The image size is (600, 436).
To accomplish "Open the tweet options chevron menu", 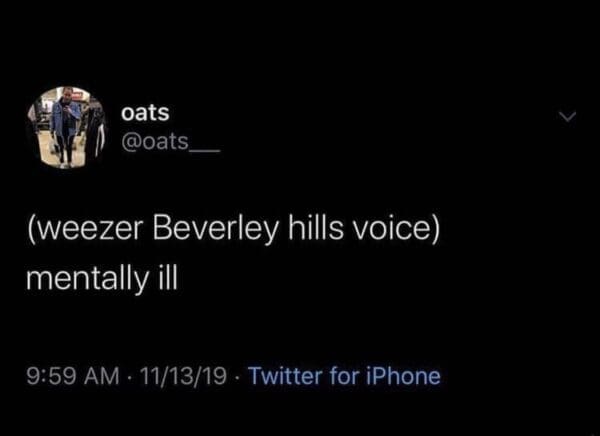I will [x=568, y=118].
